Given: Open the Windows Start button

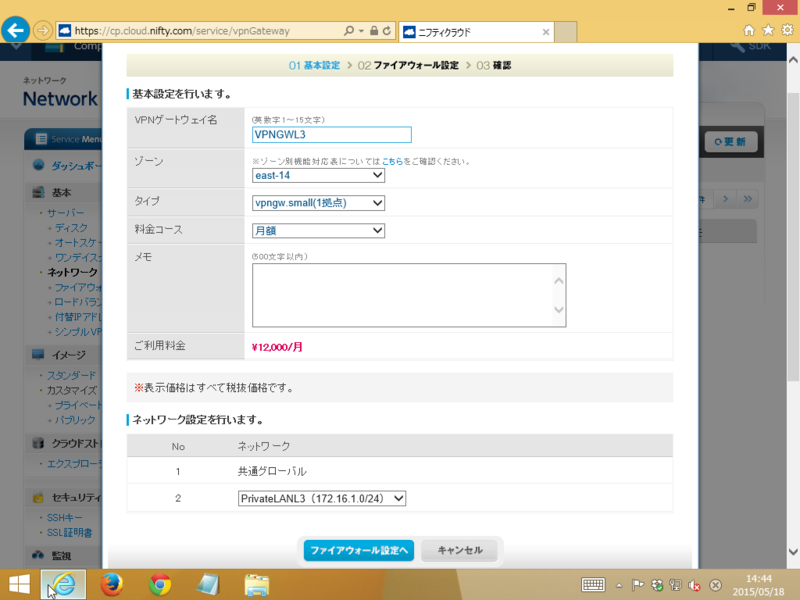Looking at the screenshot, I should pyautogui.click(x=19, y=585).
